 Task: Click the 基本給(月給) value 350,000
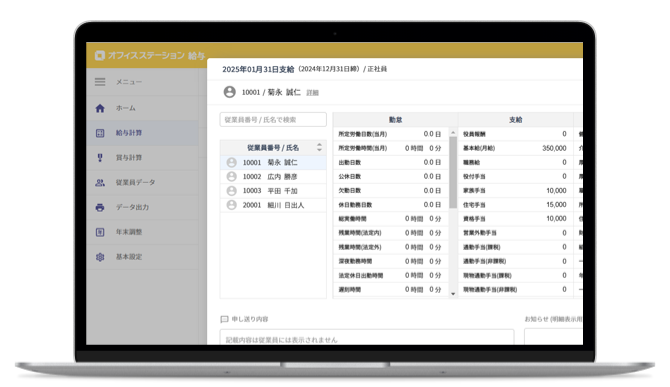click(554, 148)
